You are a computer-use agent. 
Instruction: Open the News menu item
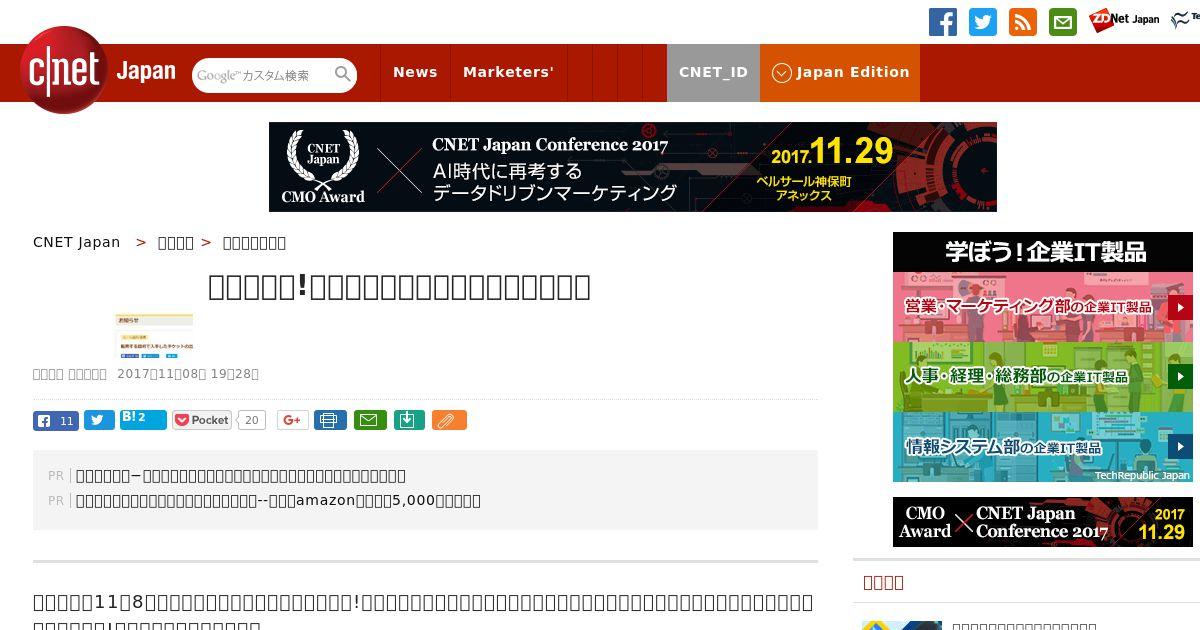click(415, 72)
